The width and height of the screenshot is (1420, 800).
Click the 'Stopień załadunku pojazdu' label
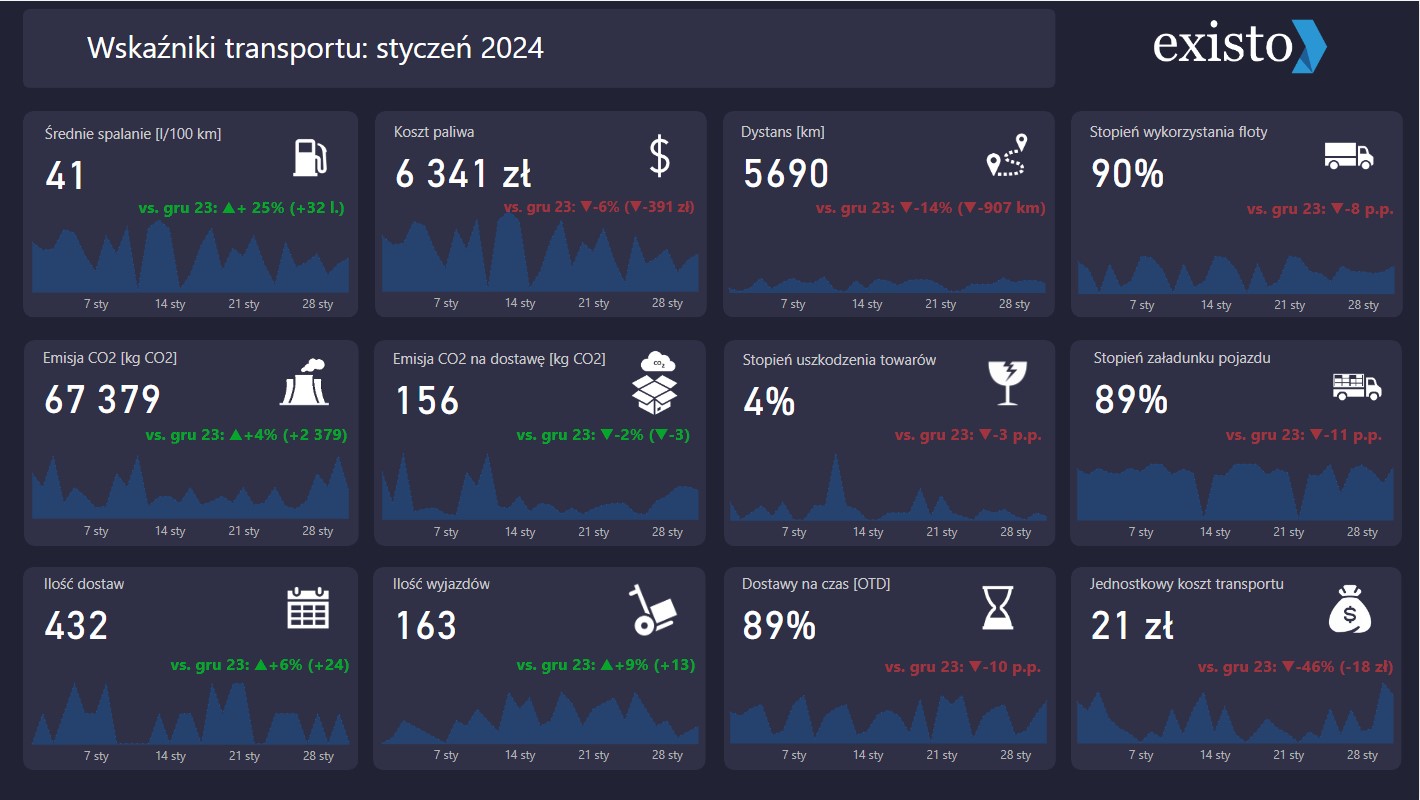pos(1182,357)
